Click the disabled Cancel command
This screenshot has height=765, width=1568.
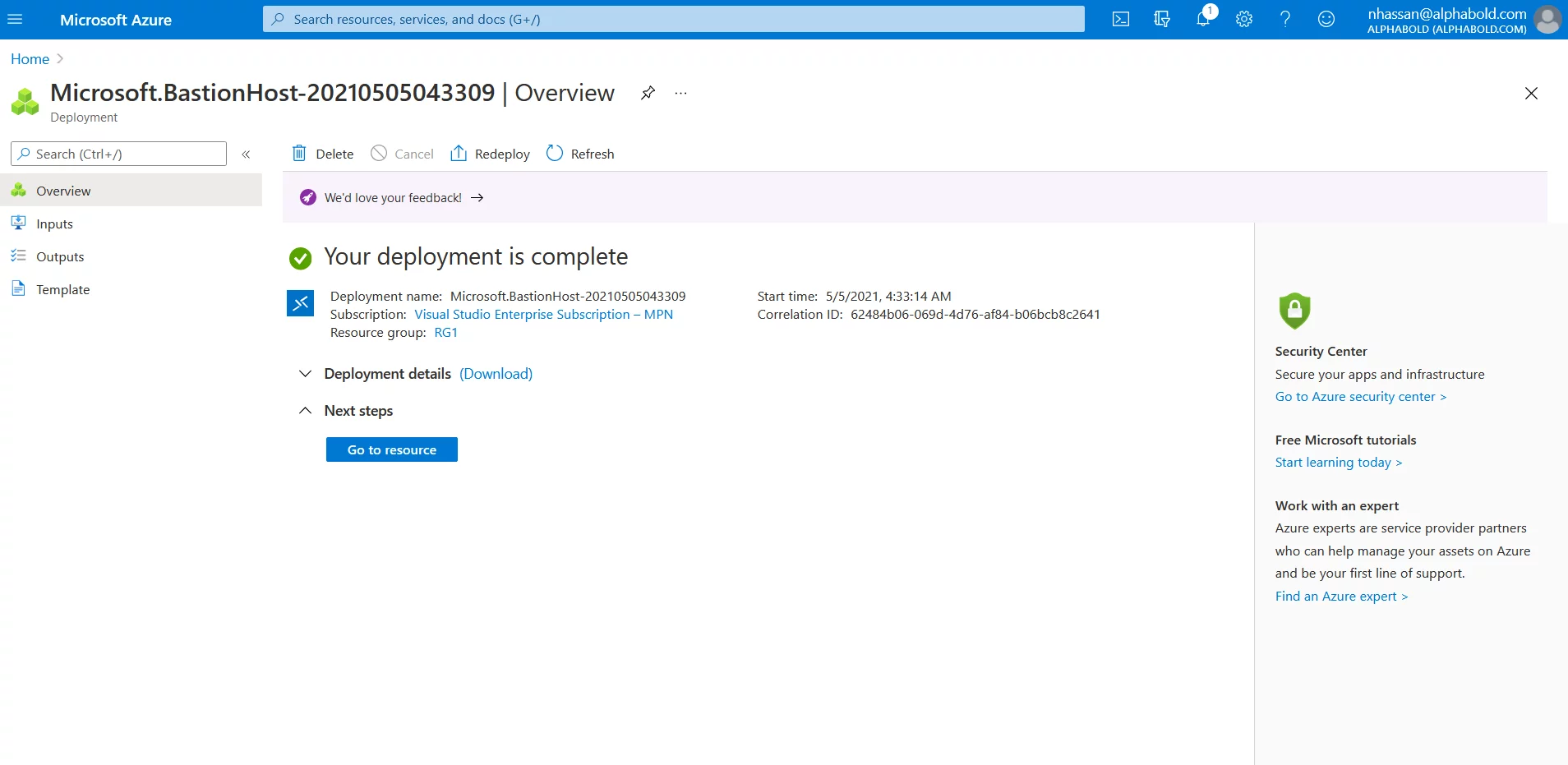(402, 154)
